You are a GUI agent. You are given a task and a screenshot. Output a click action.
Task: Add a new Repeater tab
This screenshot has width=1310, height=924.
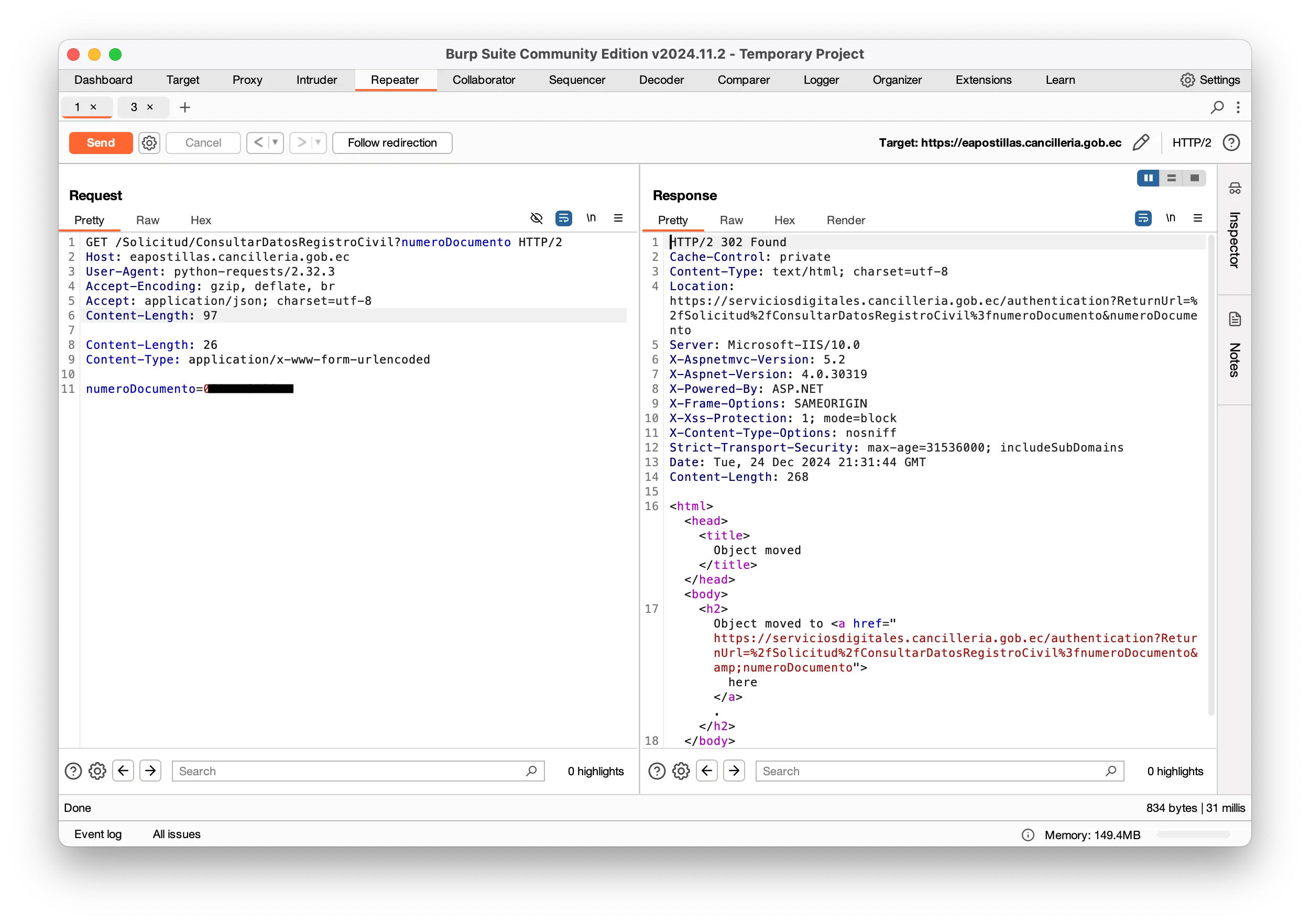coord(185,107)
